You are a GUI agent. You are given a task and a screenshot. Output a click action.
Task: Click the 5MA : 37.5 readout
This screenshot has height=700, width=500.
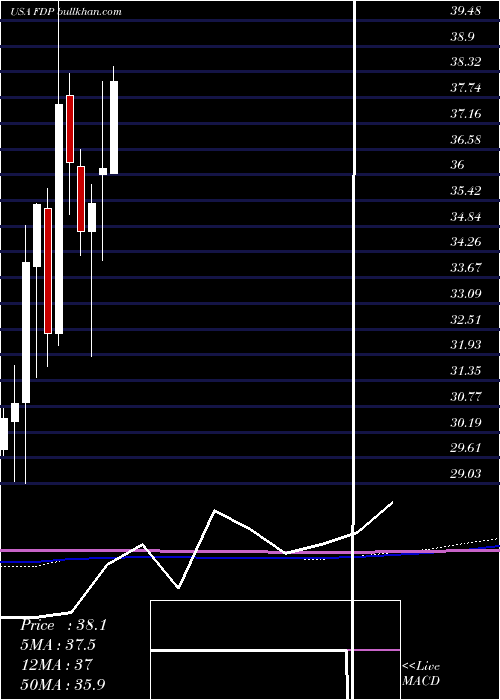[58, 645]
